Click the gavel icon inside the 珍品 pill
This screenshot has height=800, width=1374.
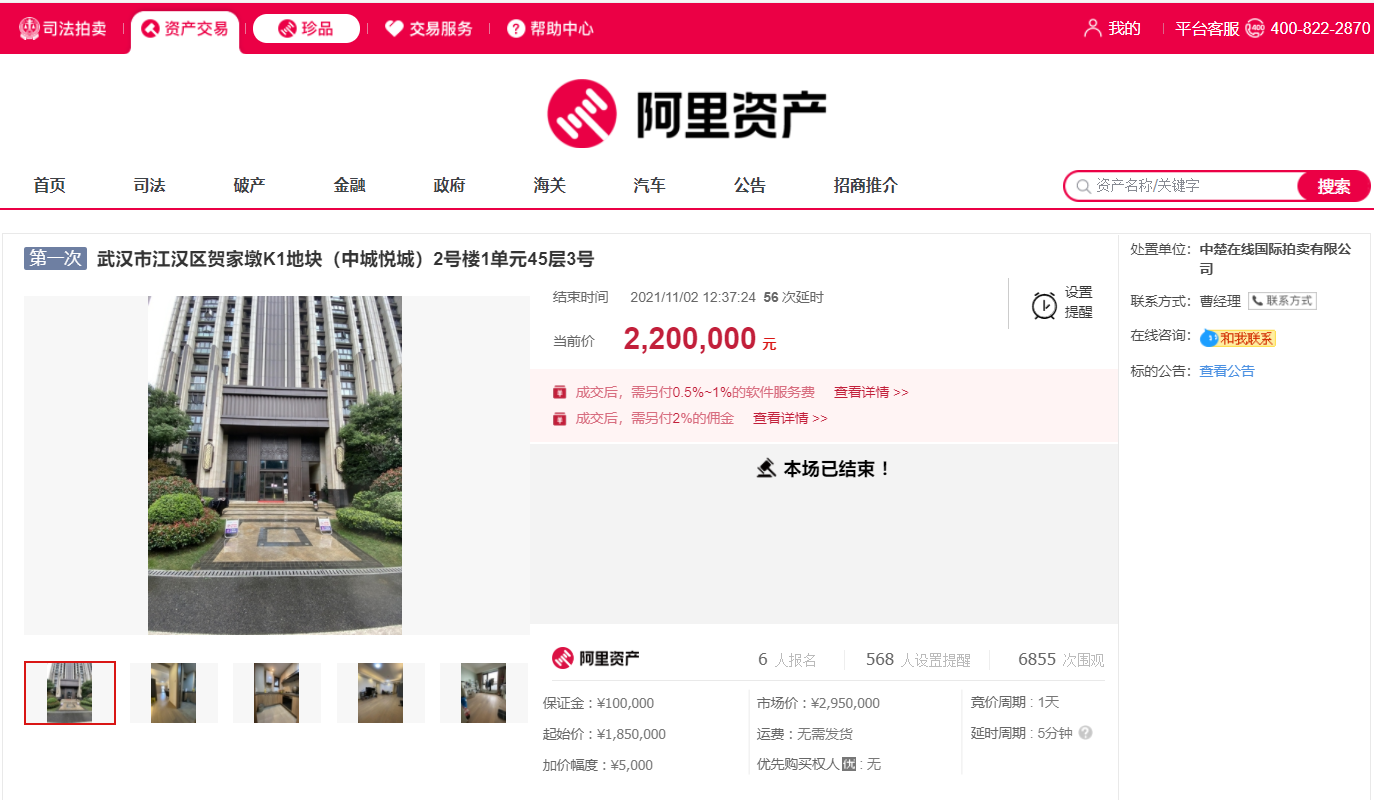coord(287,29)
